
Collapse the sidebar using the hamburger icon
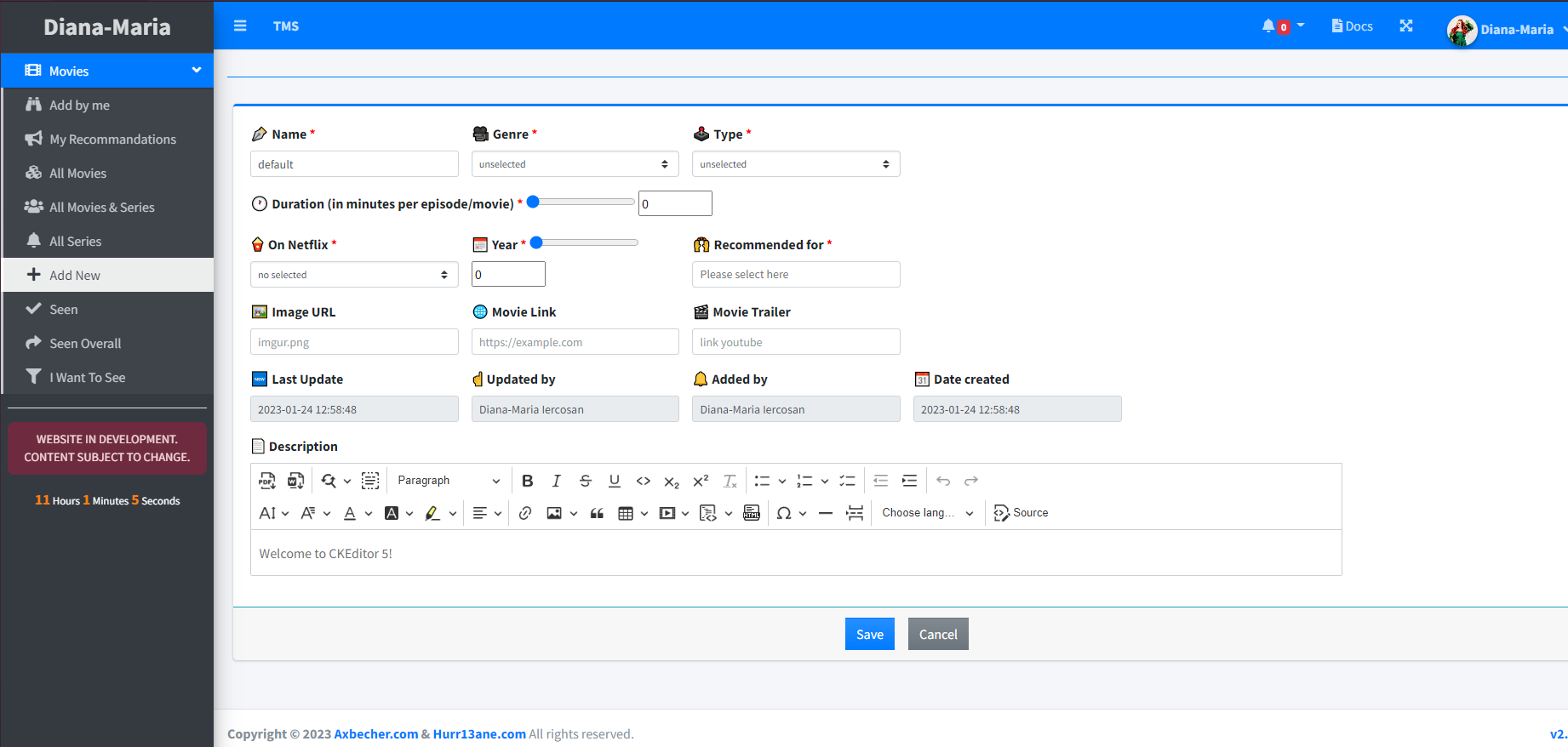coord(240,26)
